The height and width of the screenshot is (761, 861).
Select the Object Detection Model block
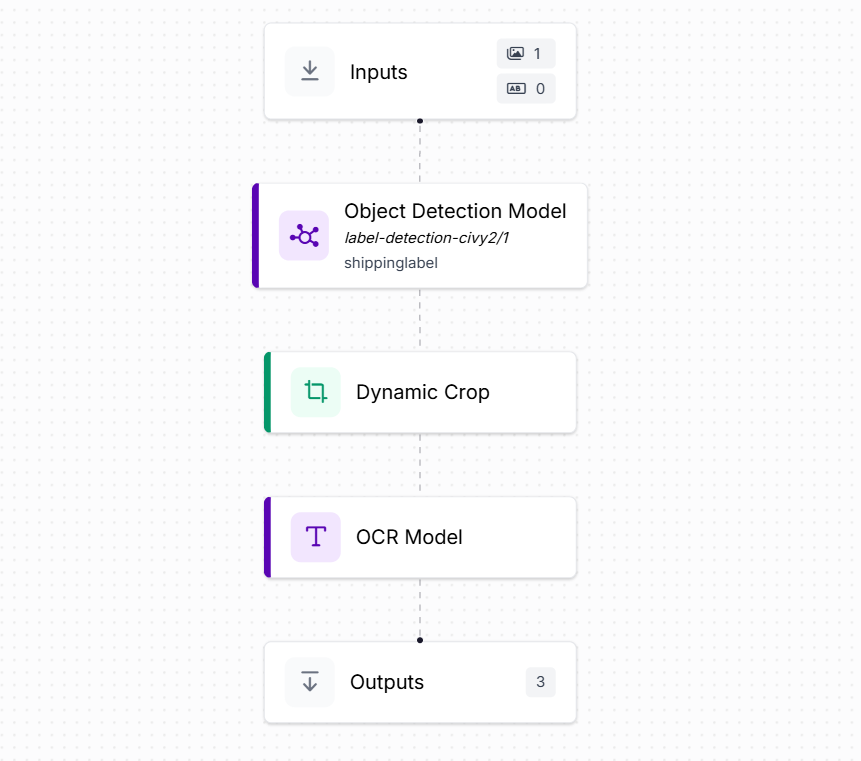[x=420, y=236]
